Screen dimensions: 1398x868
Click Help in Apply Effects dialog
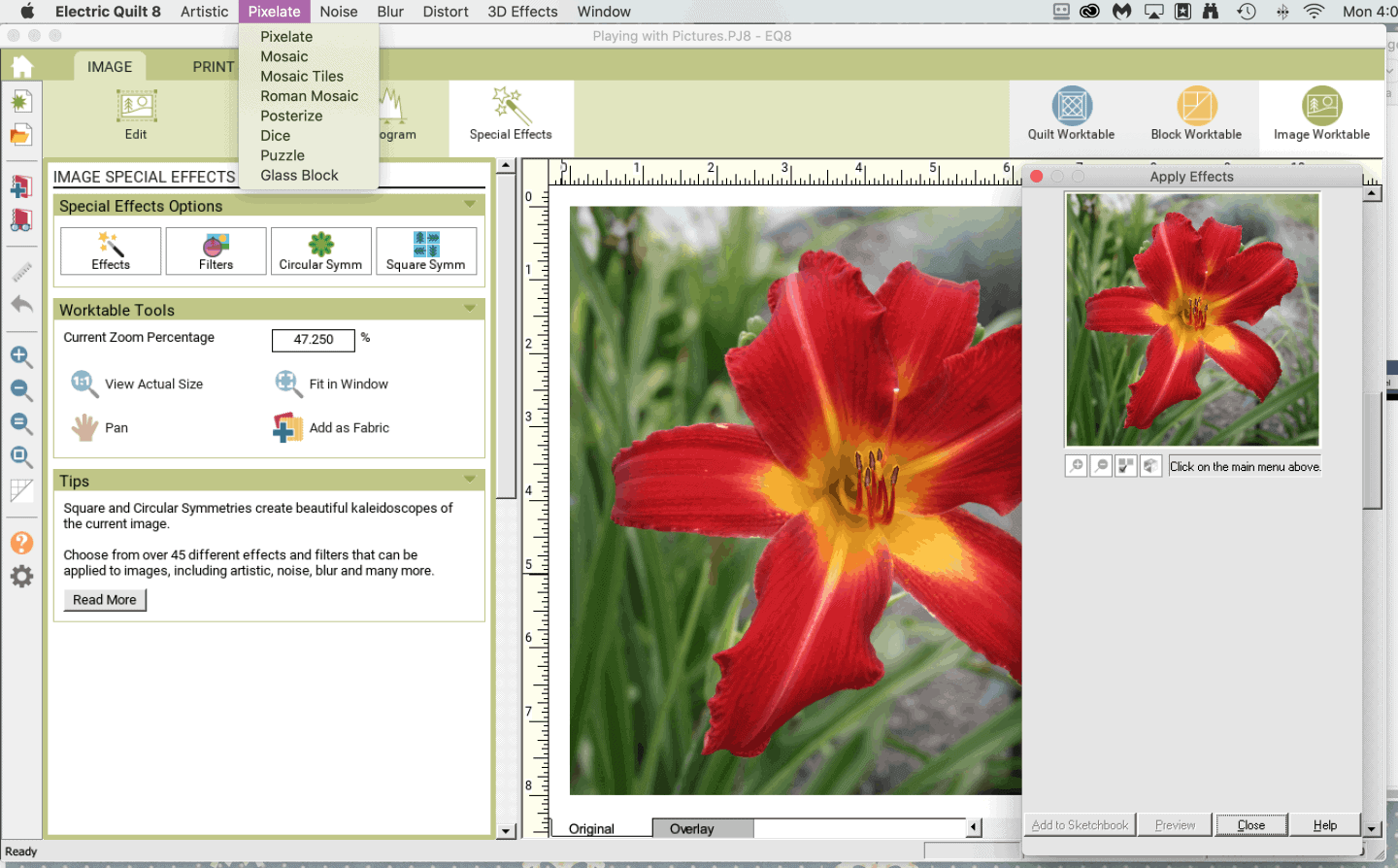(1325, 825)
